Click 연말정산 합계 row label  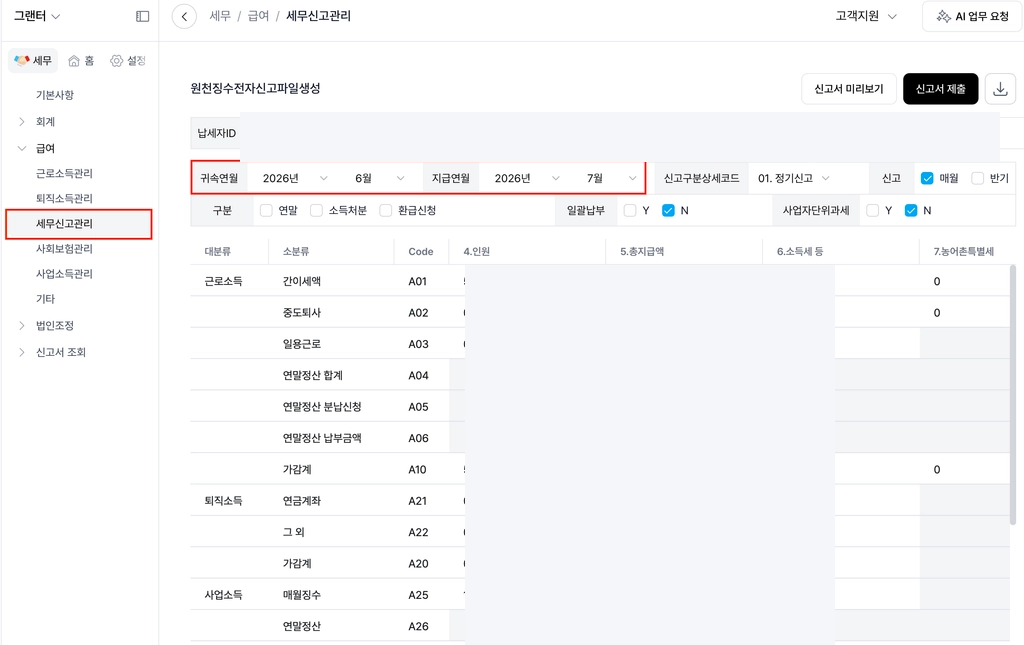click(x=313, y=375)
